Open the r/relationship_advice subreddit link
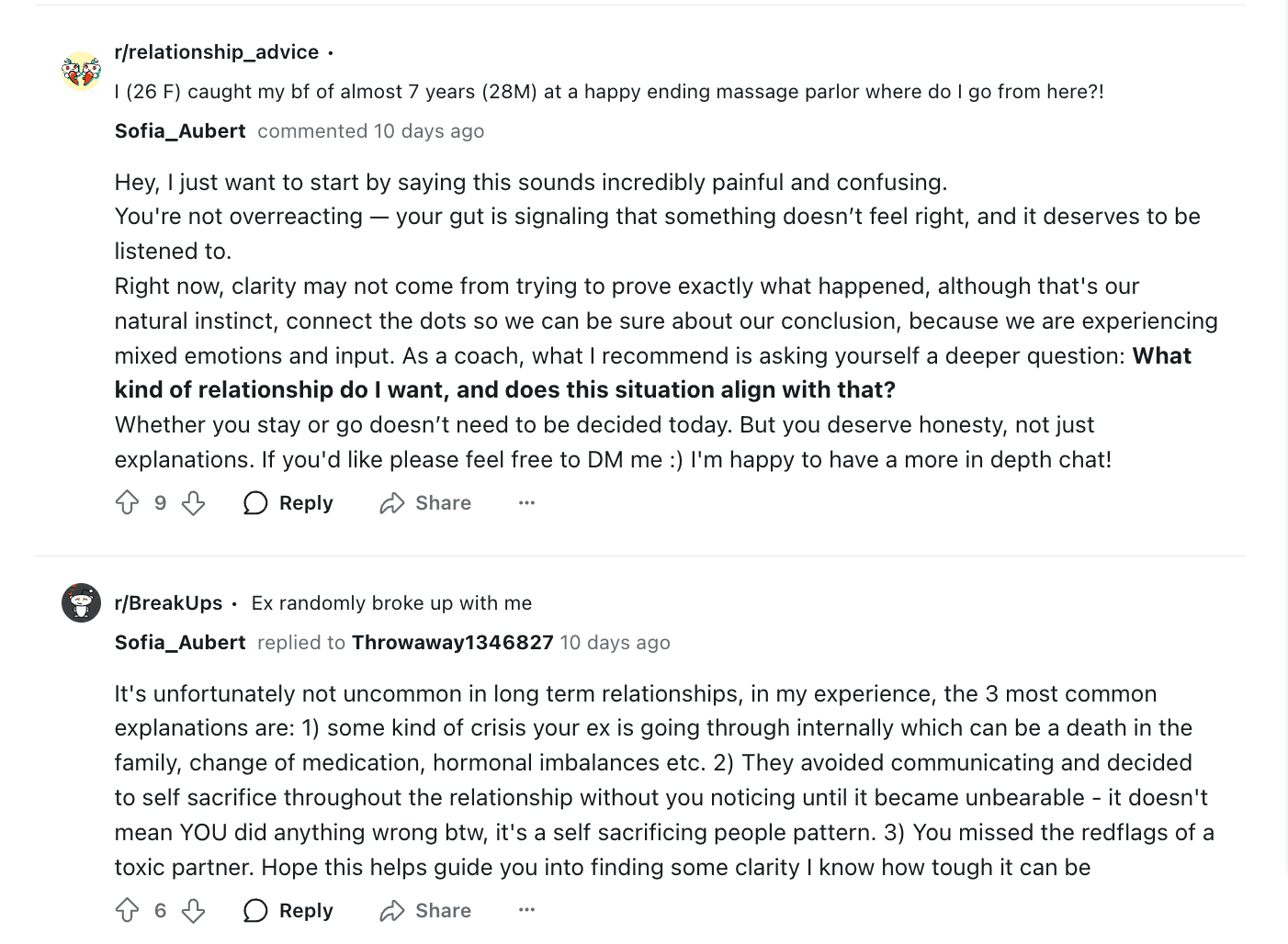1288x944 pixels. [x=217, y=51]
